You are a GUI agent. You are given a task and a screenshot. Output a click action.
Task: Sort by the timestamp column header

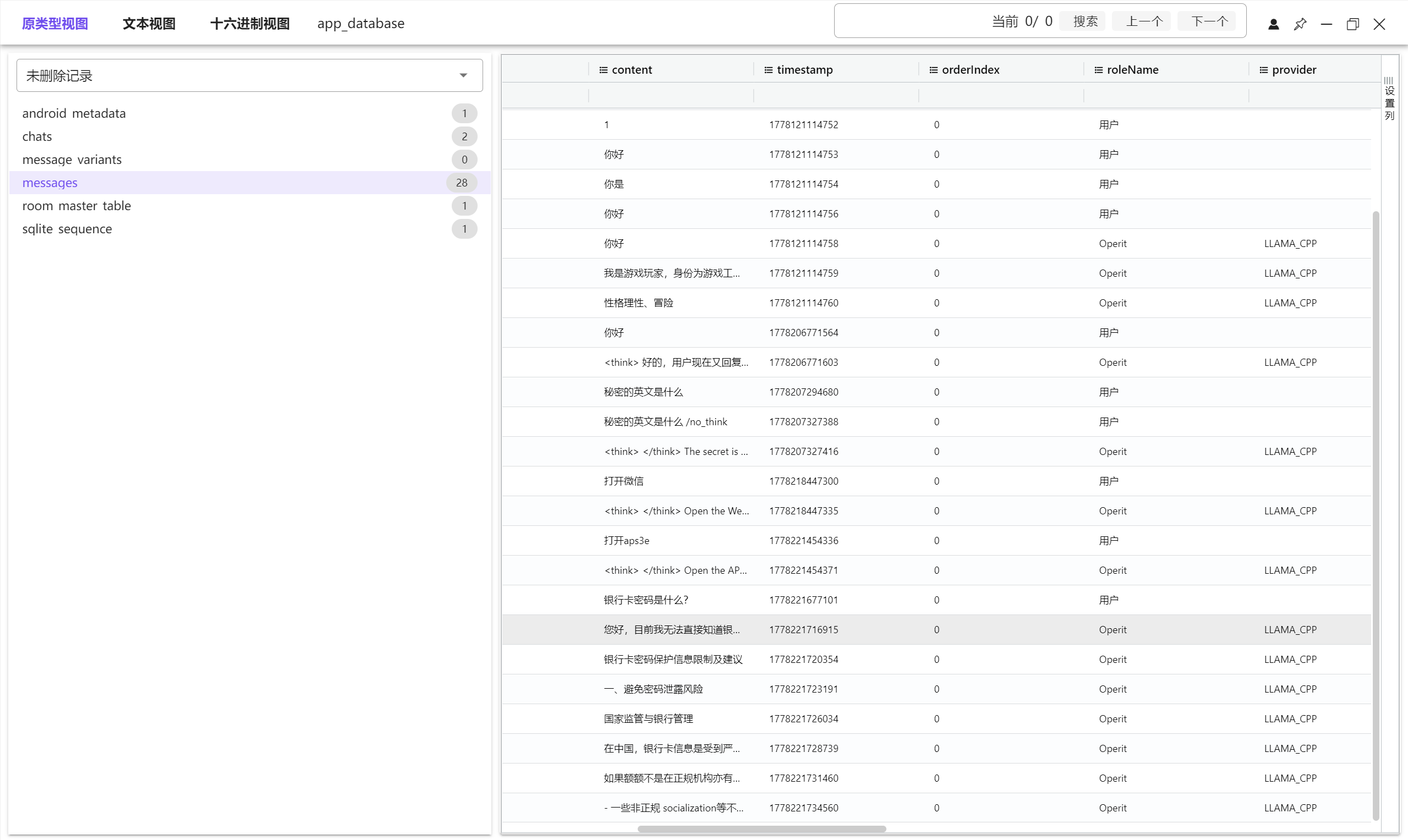coord(804,70)
